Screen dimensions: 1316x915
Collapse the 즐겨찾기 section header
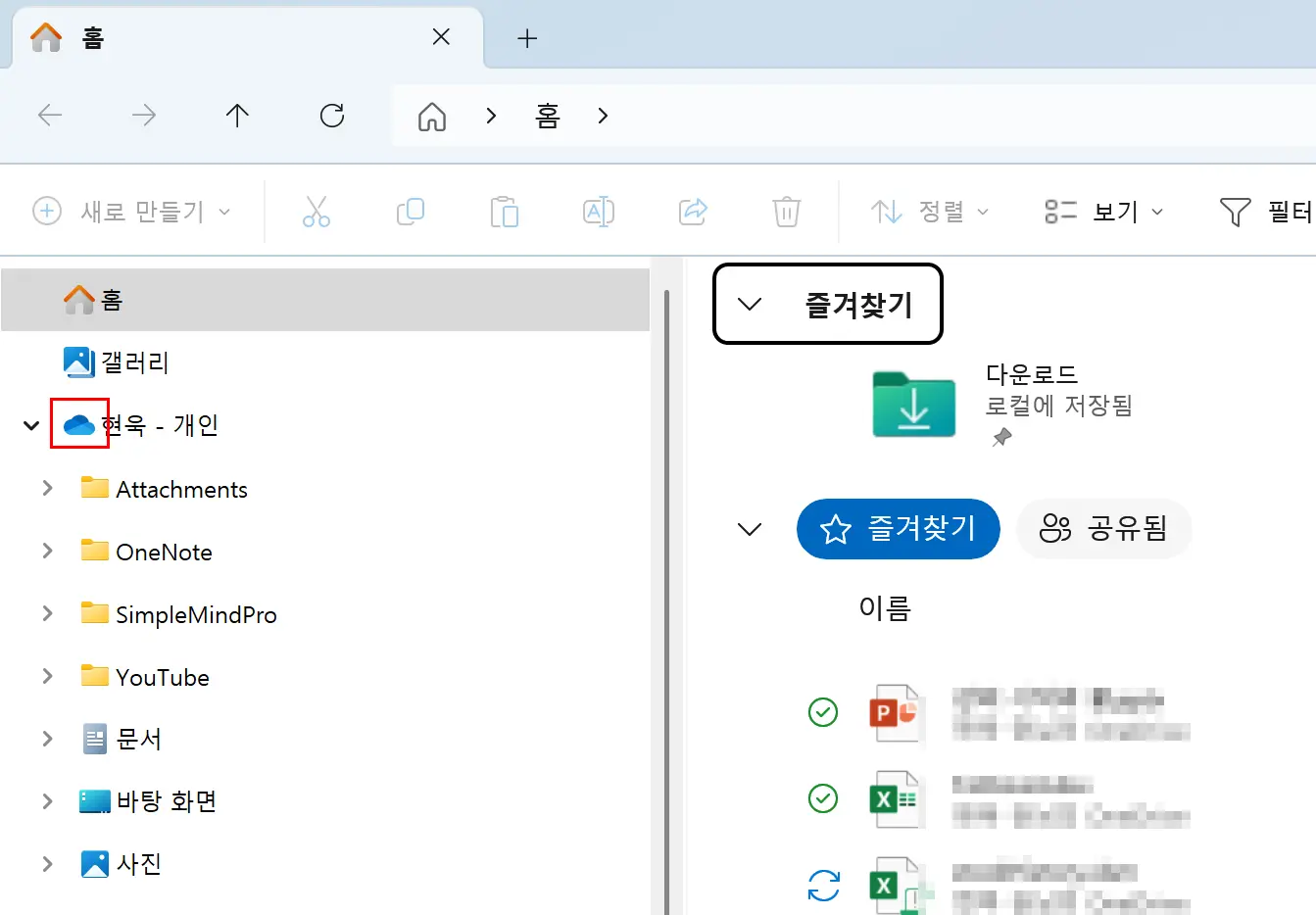point(827,304)
